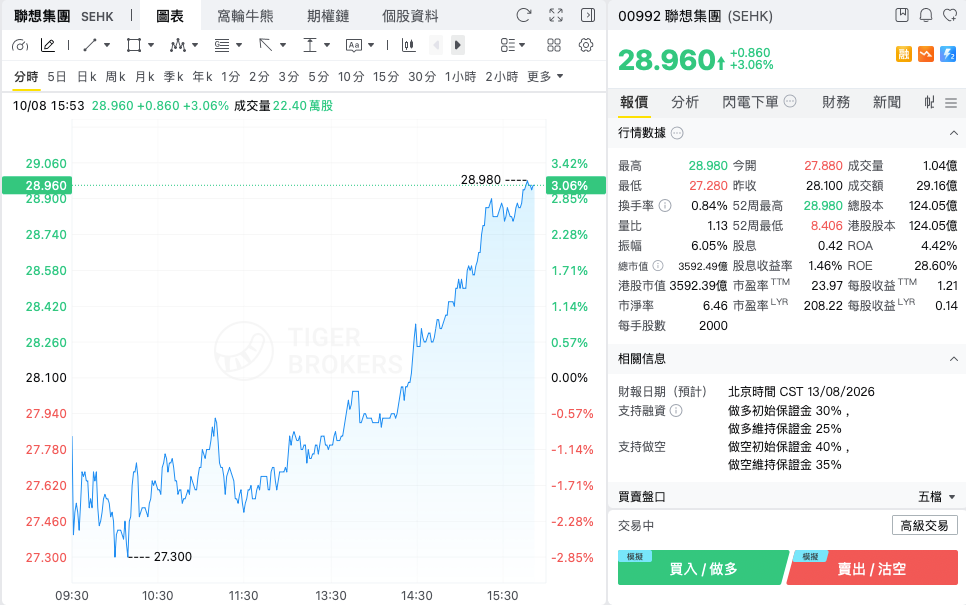Image resolution: width=966 pixels, height=605 pixels.
Task: Set a price alert with bell icon
Action: [x=926, y=15]
